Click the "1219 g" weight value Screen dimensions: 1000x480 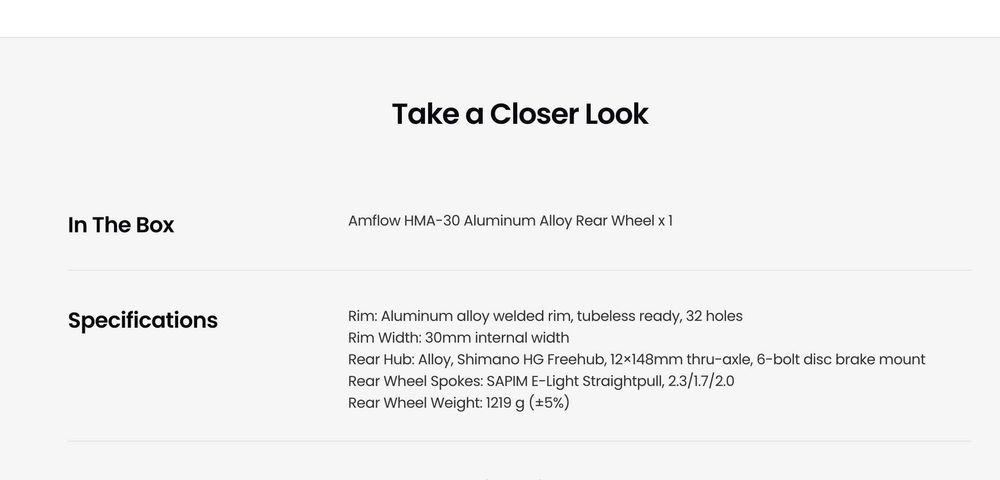pos(505,403)
